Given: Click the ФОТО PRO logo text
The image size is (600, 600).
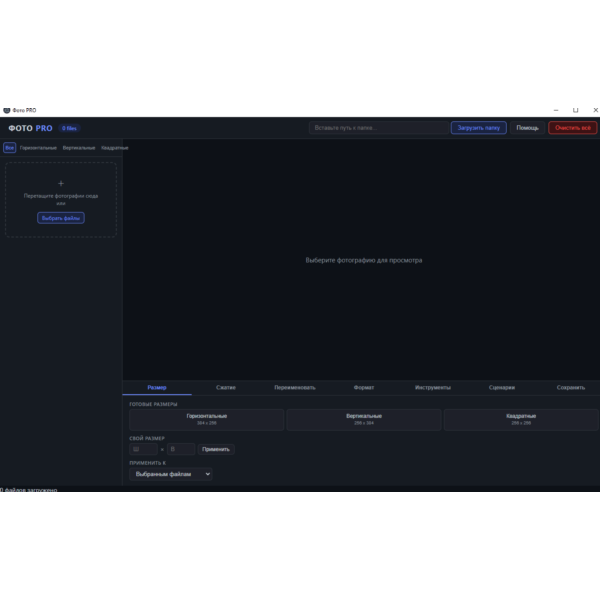Looking at the screenshot, I should (x=31, y=128).
